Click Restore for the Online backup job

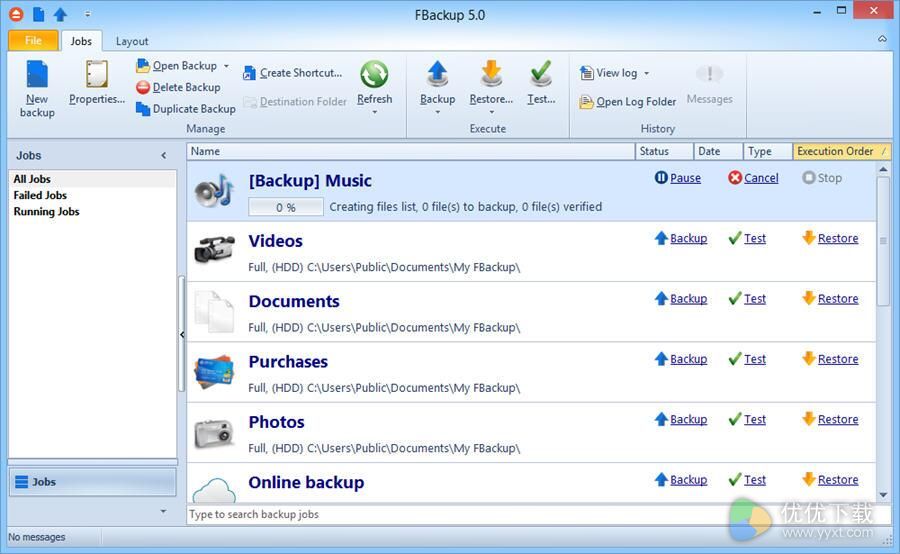tap(830, 479)
